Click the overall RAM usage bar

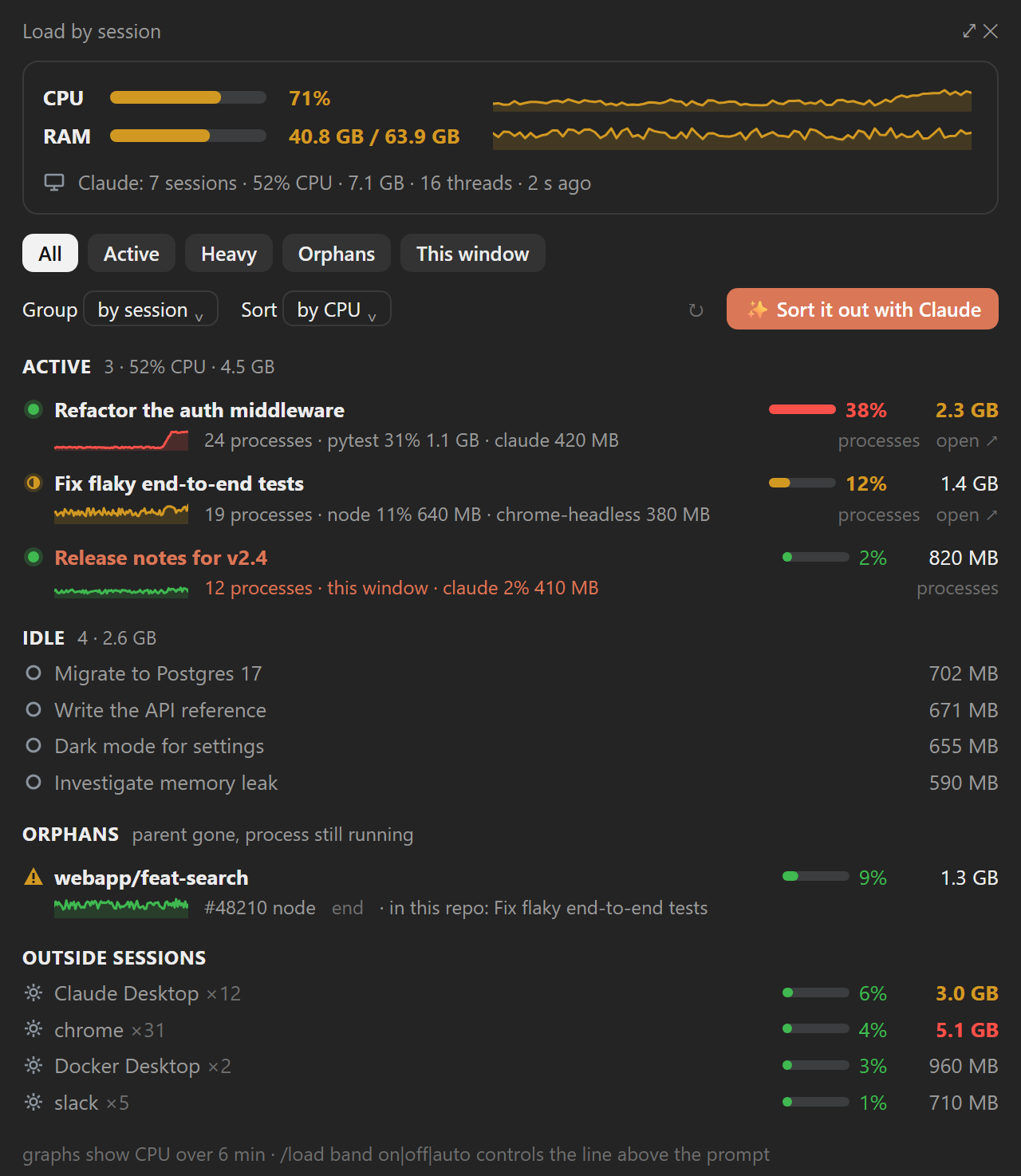(x=188, y=136)
